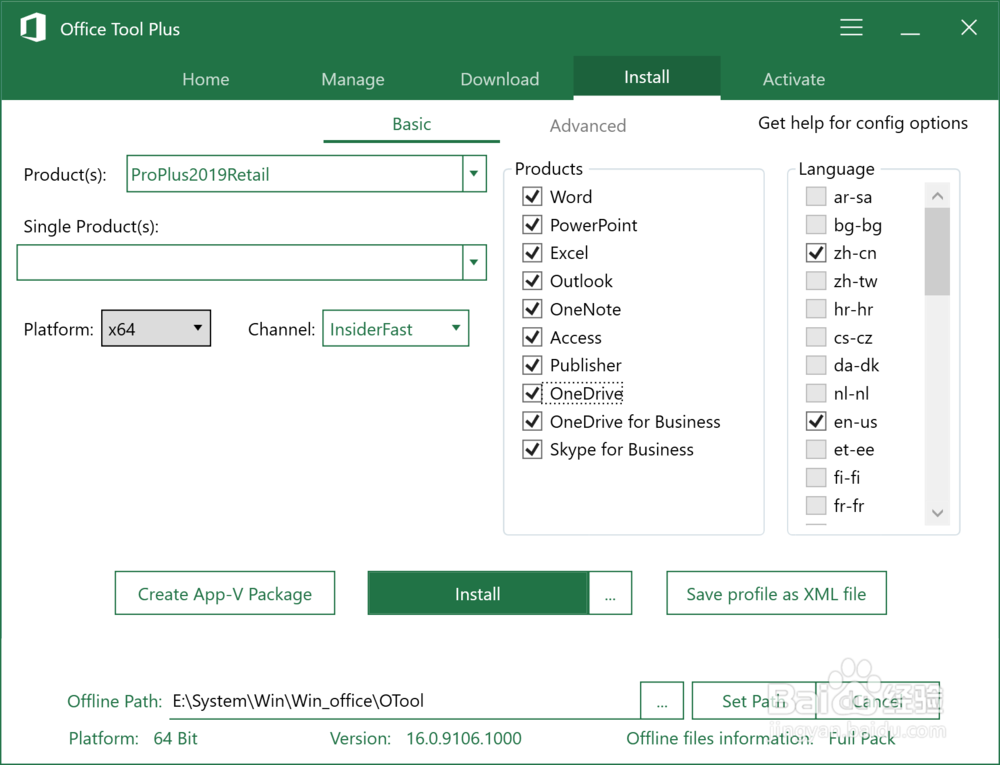Uncheck OneDrive for Business checkbox
Screen dimensions: 1000x765
(532, 421)
